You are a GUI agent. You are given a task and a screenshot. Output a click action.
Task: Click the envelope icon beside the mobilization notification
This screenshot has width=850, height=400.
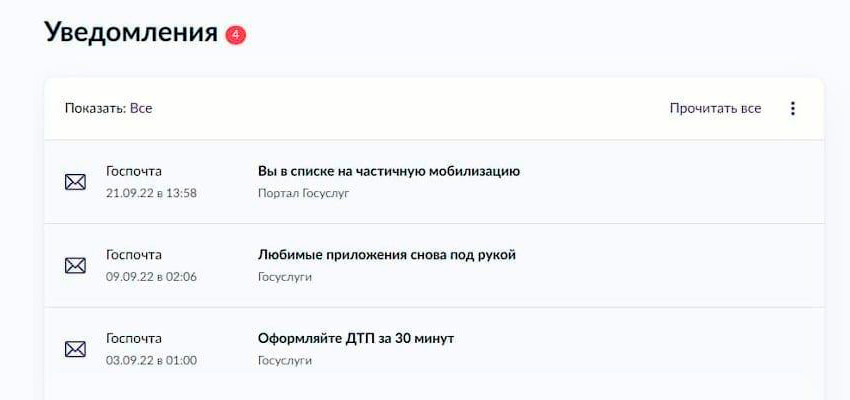click(75, 182)
